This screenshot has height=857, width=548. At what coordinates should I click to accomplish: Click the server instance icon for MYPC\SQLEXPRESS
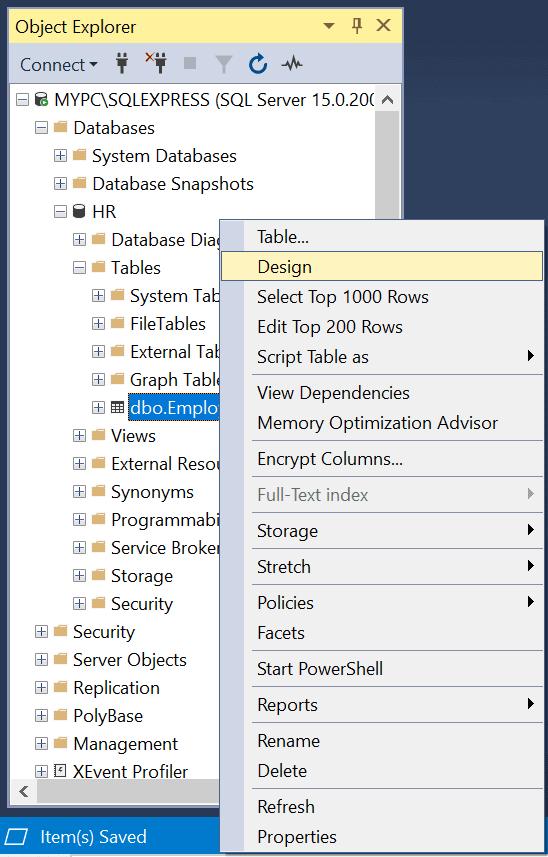coord(42,99)
